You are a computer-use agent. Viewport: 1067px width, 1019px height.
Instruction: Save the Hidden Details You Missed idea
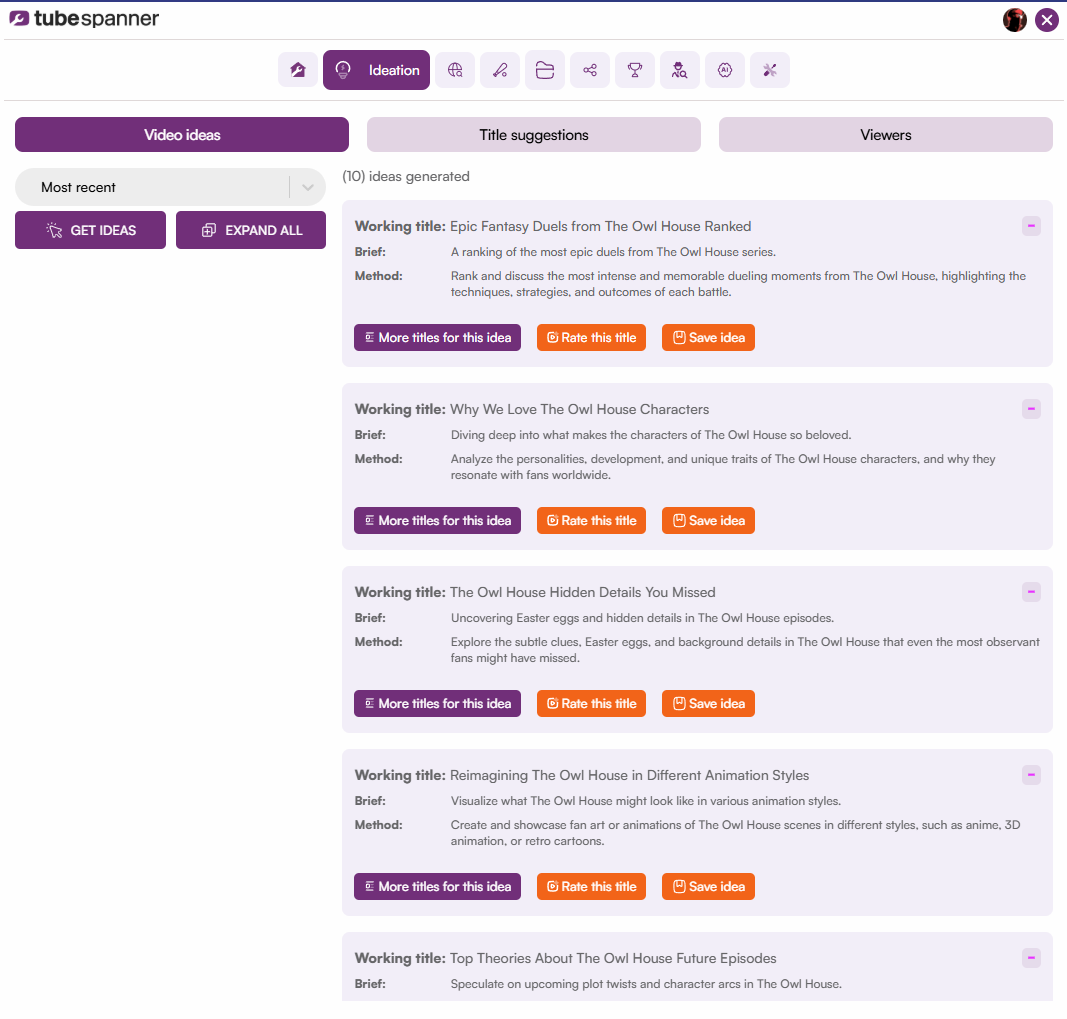point(708,704)
